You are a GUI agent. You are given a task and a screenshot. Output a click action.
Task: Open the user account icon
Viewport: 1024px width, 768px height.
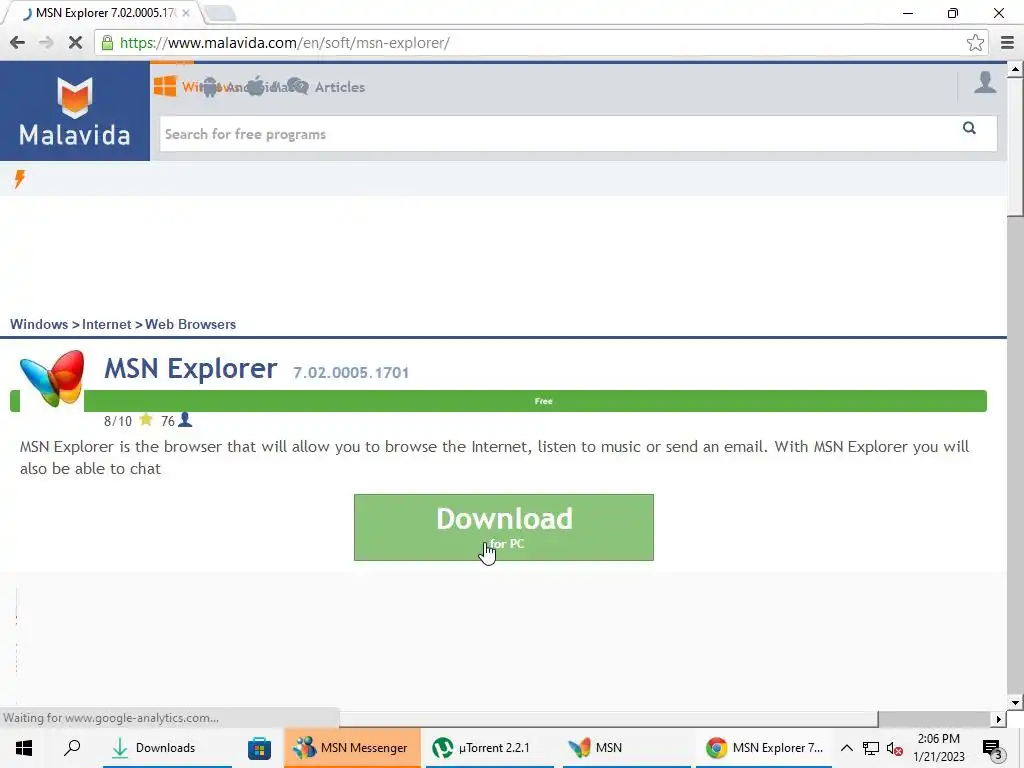point(985,84)
